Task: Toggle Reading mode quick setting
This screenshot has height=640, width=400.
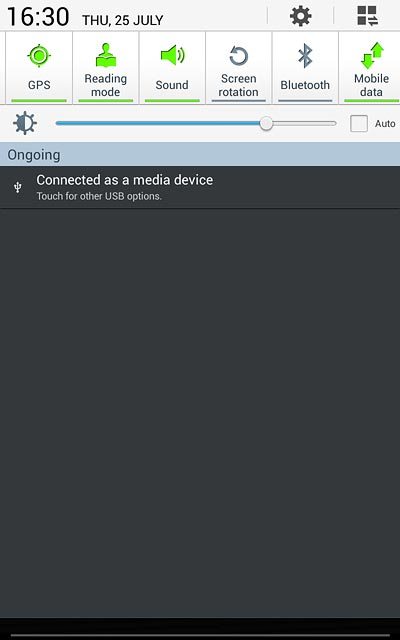Action: point(105,68)
